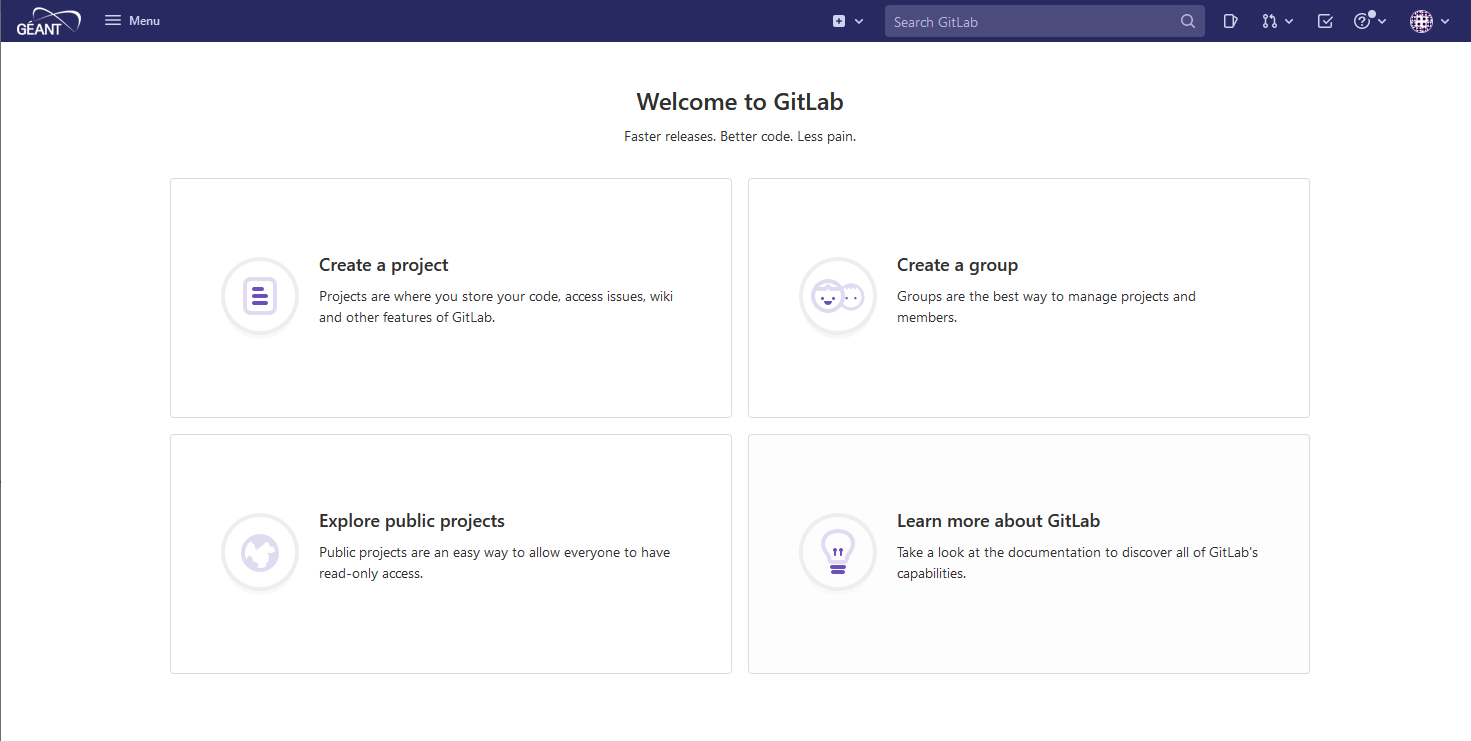Expand the user profile dropdown chevron
Viewport: 1471px width, 741px height.
click(x=1445, y=21)
